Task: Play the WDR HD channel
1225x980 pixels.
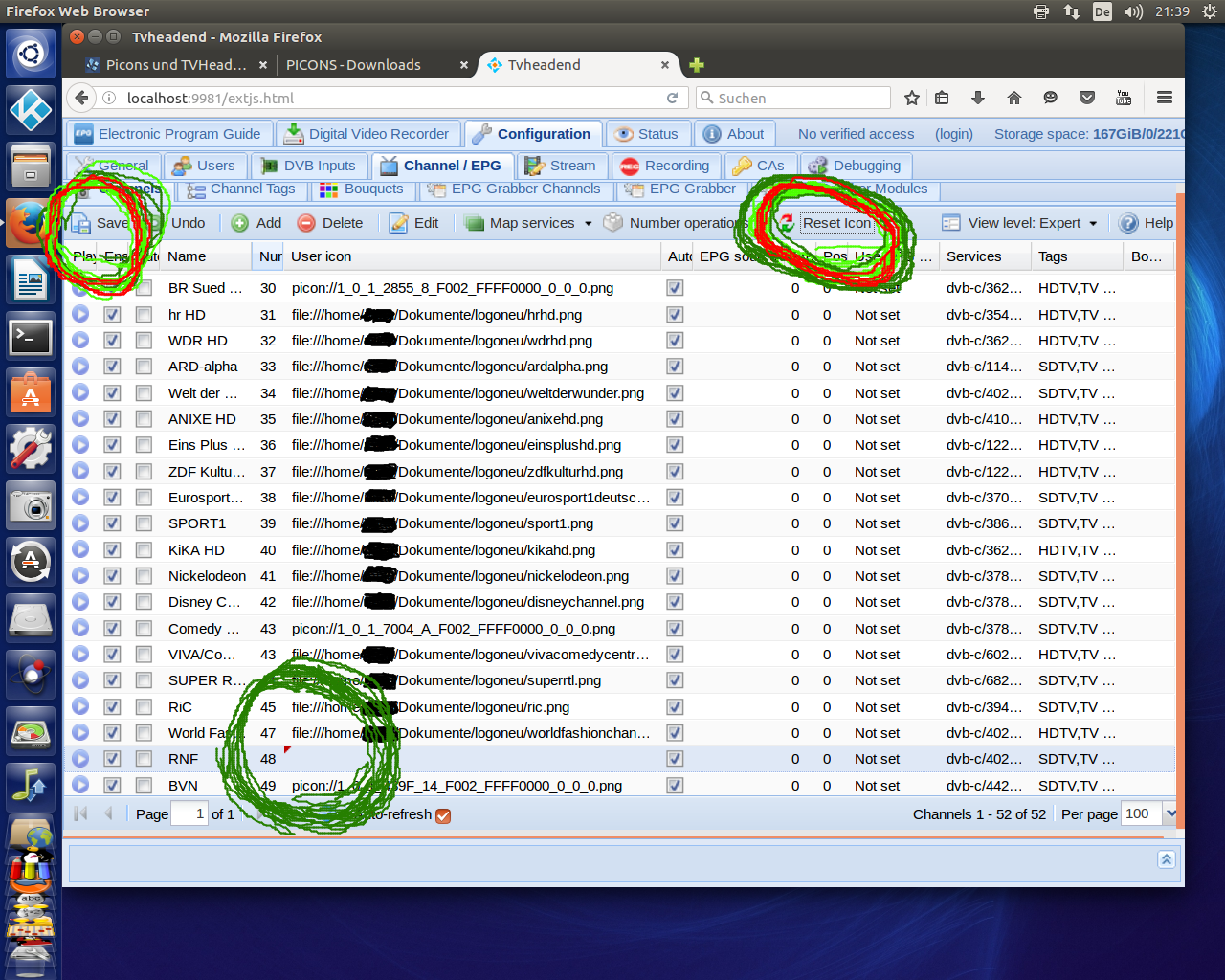Action: coord(80,340)
